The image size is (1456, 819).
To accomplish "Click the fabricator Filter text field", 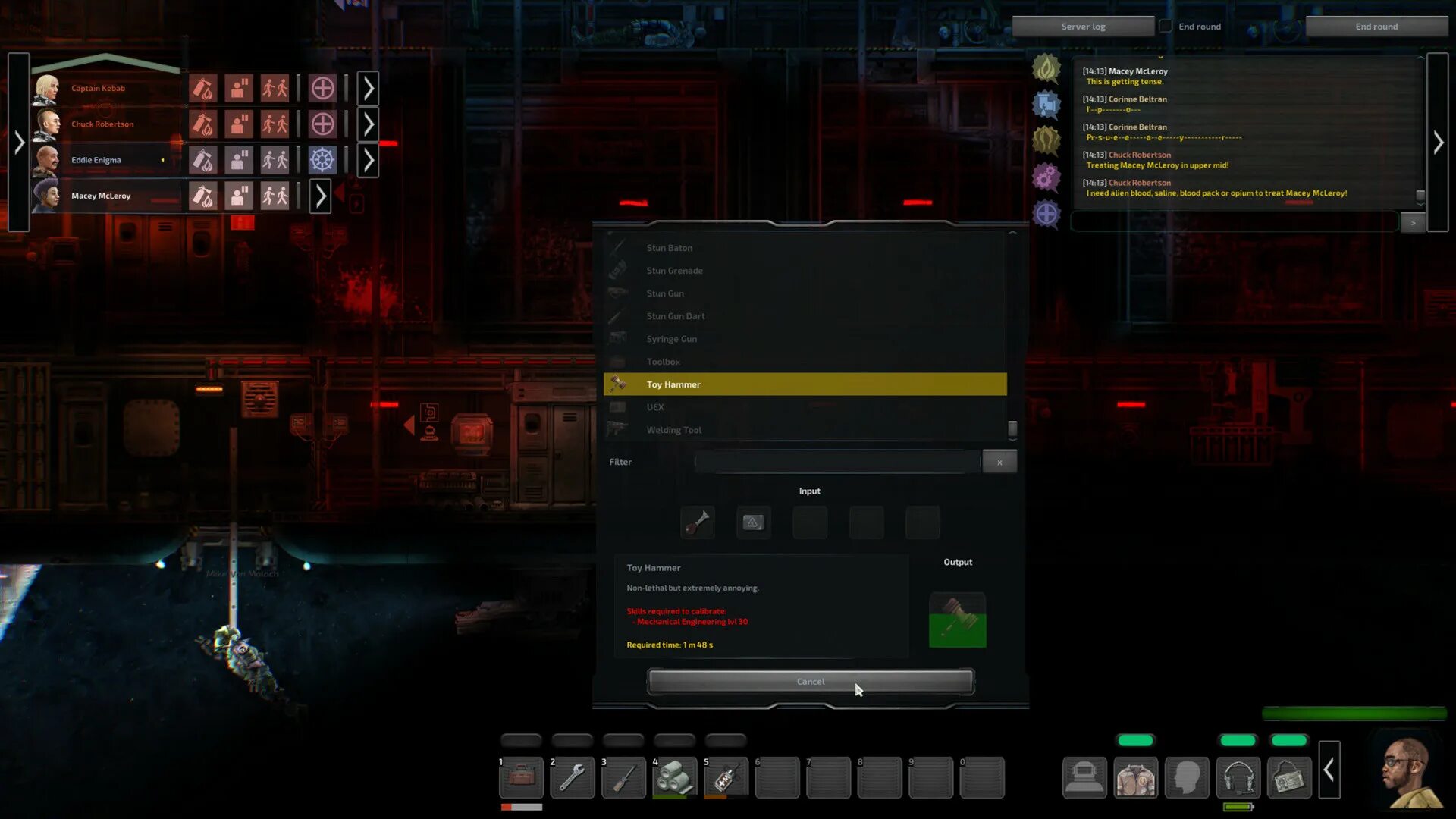I will coord(837,462).
